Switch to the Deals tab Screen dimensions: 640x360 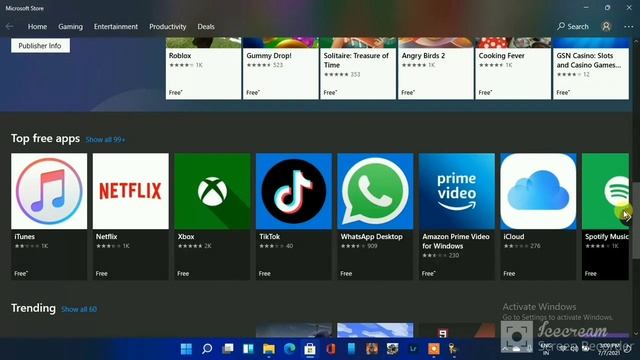coord(206,27)
